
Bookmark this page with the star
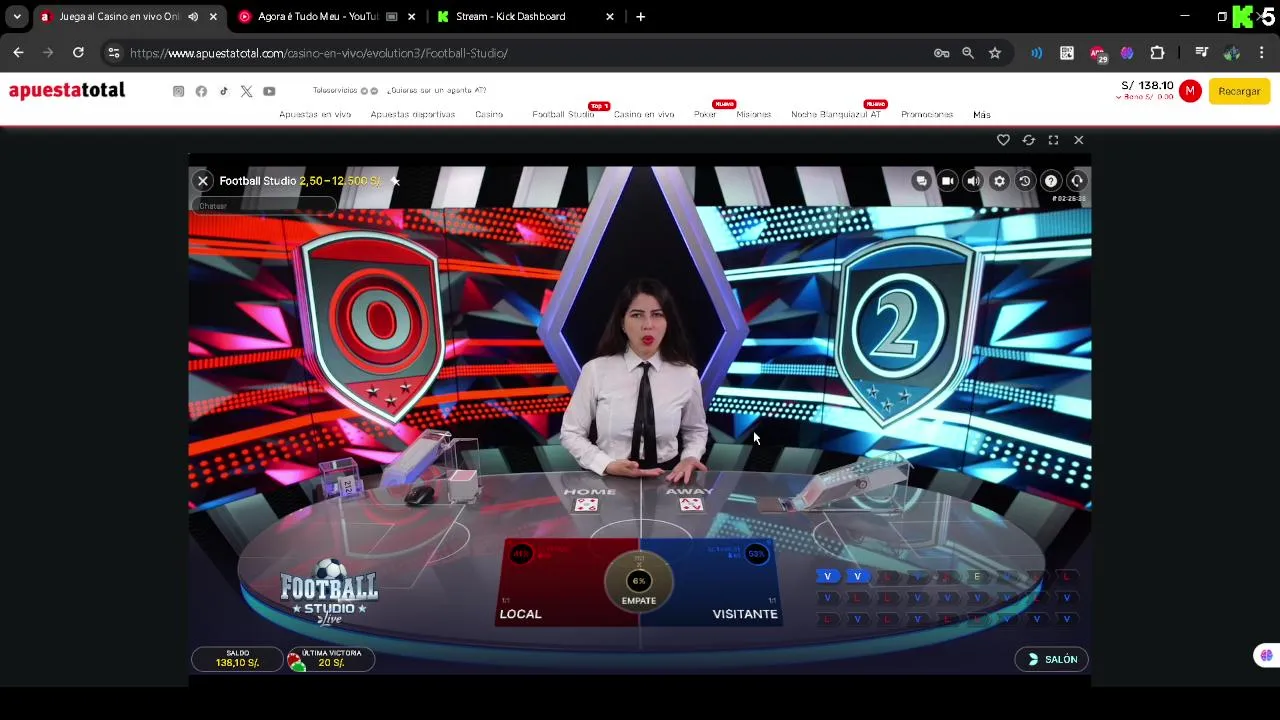point(995,53)
